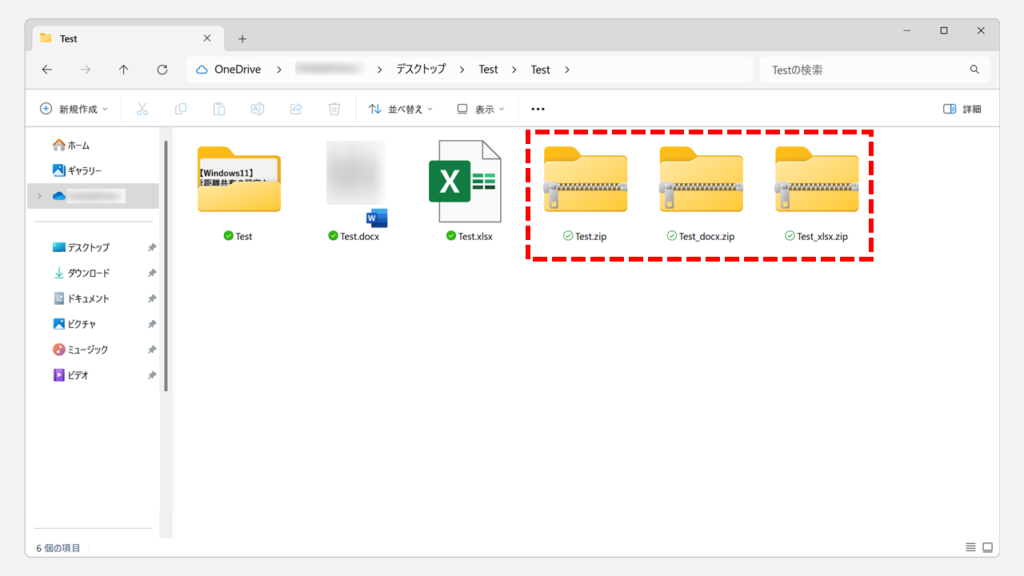Screen dimensions: 1024x576
Task: Click the Cut scissors icon
Action: 142,109
